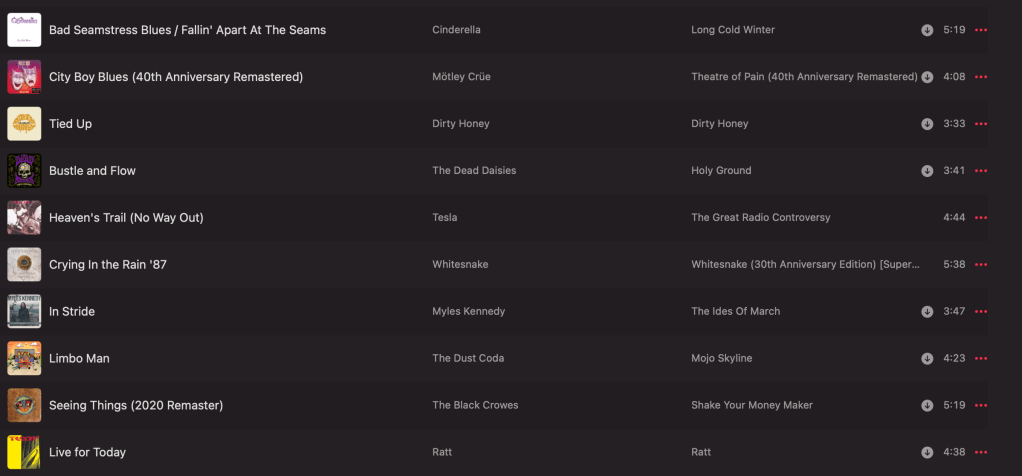Click download icon beside Live for Today
The height and width of the screenshot is (476, 1022).
coord(927,452)
